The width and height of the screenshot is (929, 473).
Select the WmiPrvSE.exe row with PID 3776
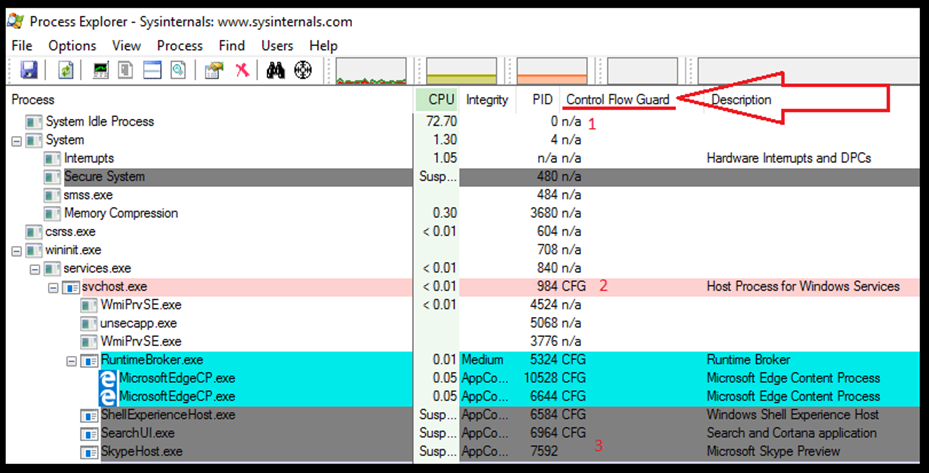463,342
